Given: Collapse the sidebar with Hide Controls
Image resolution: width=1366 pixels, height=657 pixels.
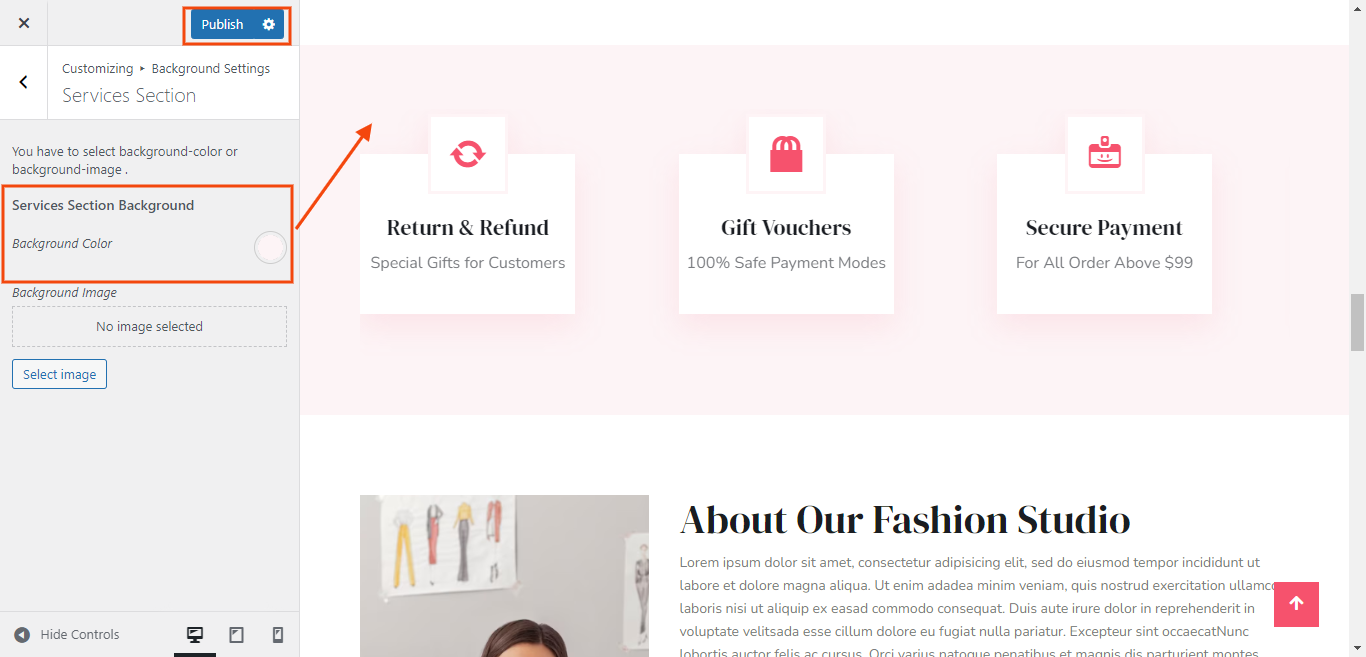Looking at the screenshot, I should 66,634.
